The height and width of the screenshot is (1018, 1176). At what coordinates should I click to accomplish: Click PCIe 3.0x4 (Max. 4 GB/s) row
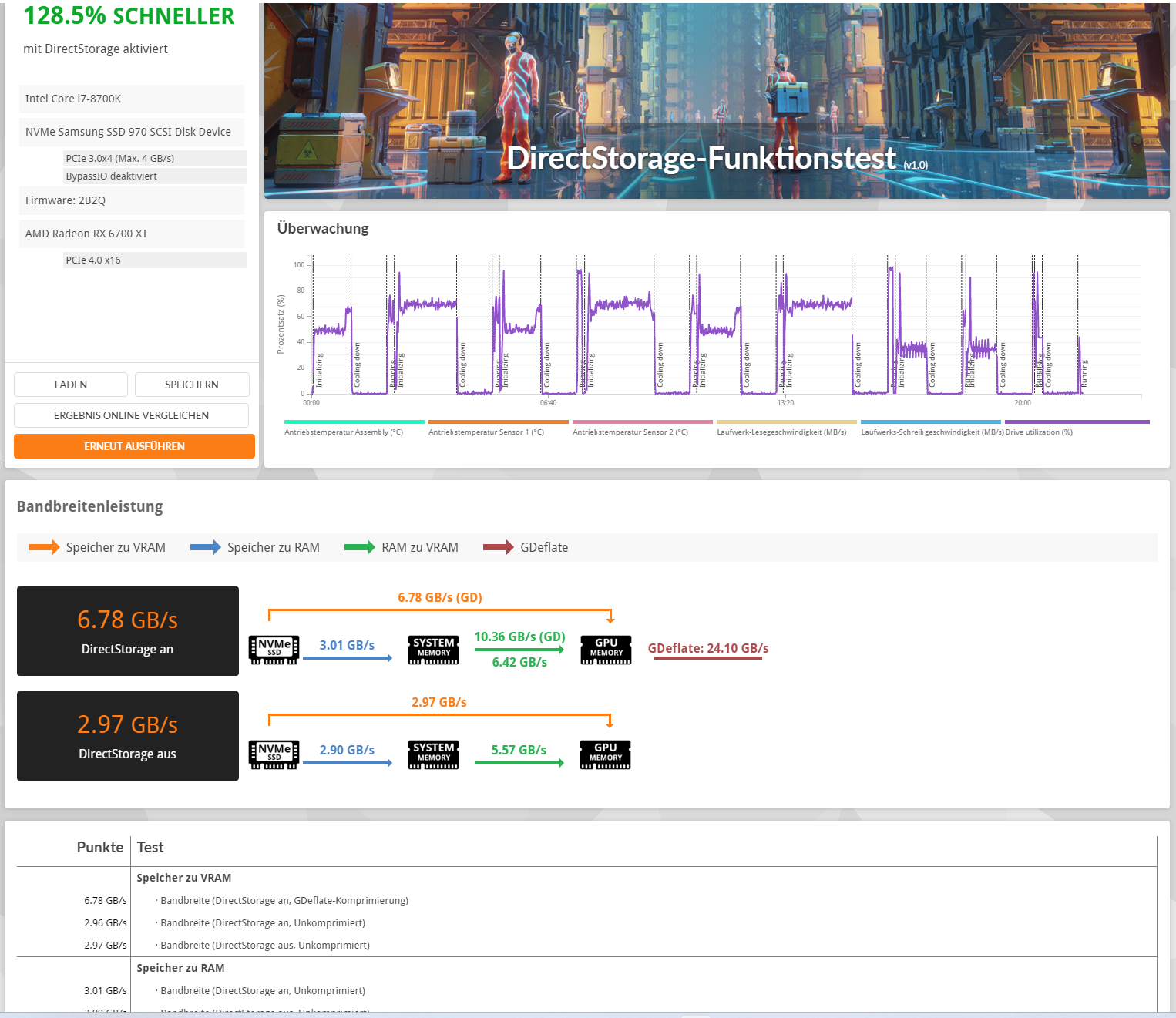[155, 158]
